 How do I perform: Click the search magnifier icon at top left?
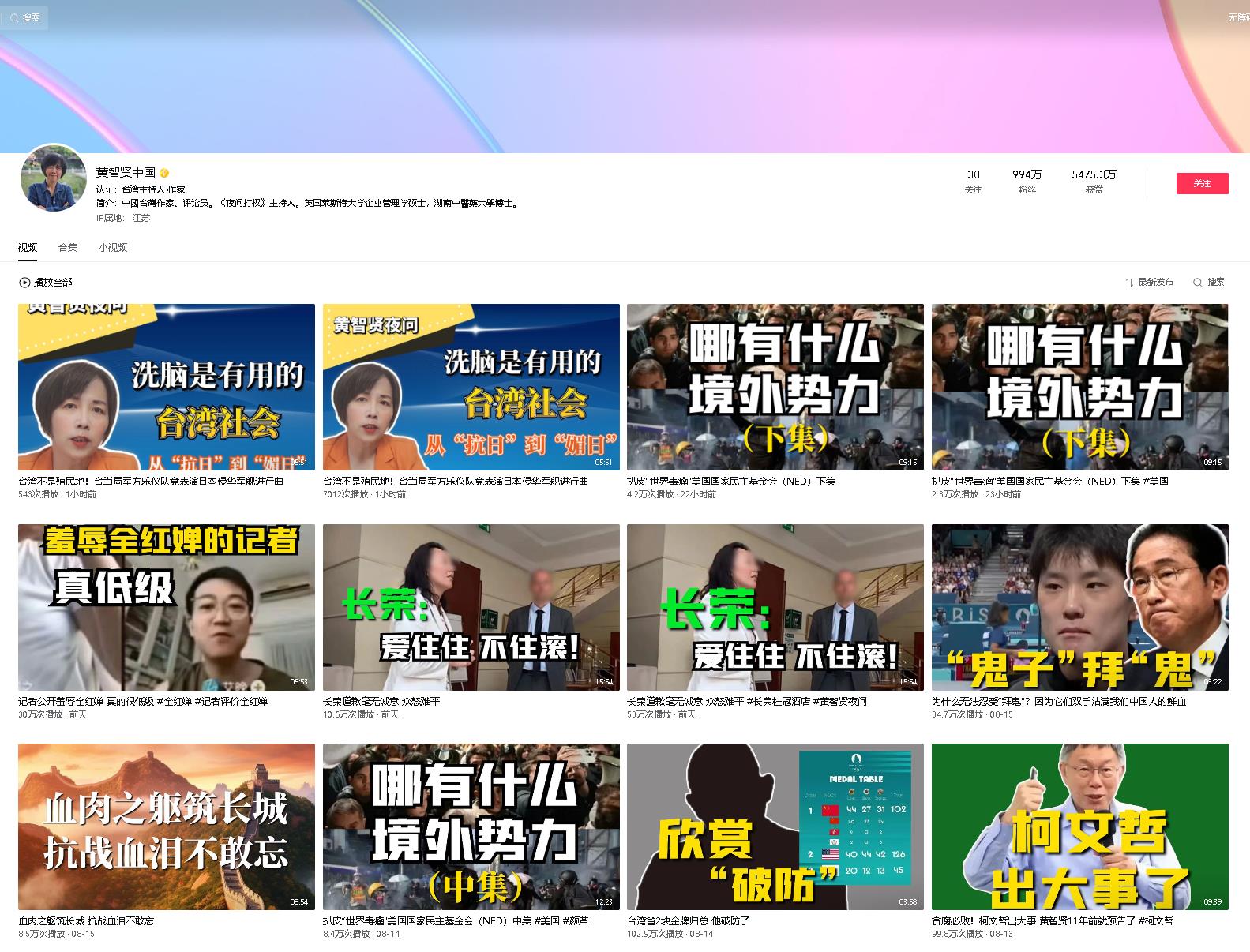[14, 17]
